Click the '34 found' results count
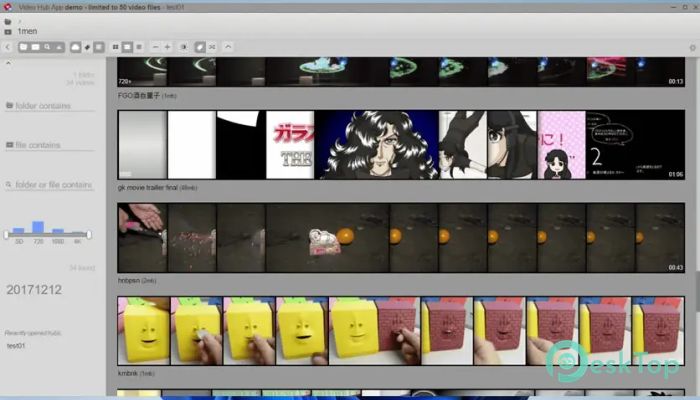 point(82,268)
